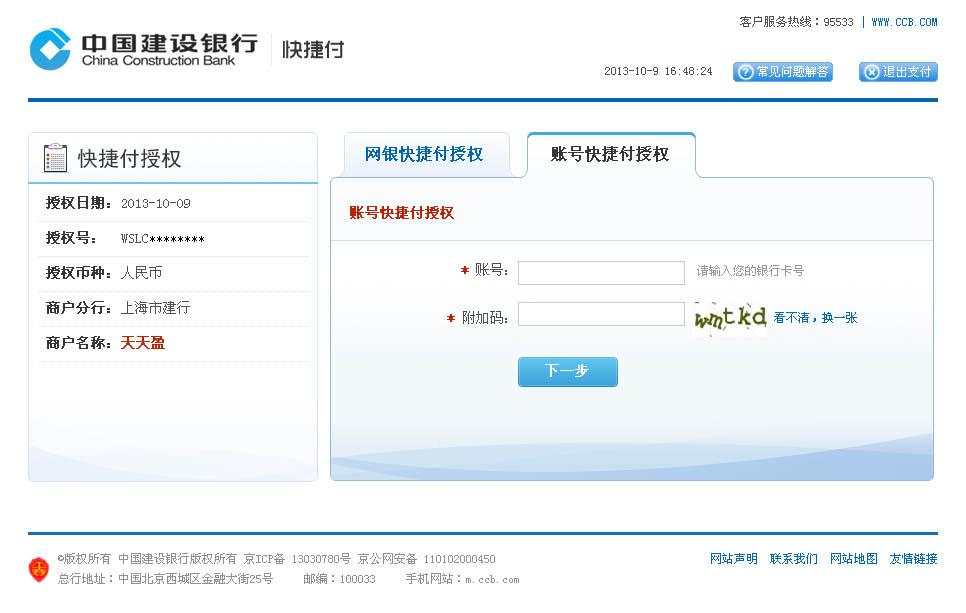Click inside the 账号 card number field

601,272
